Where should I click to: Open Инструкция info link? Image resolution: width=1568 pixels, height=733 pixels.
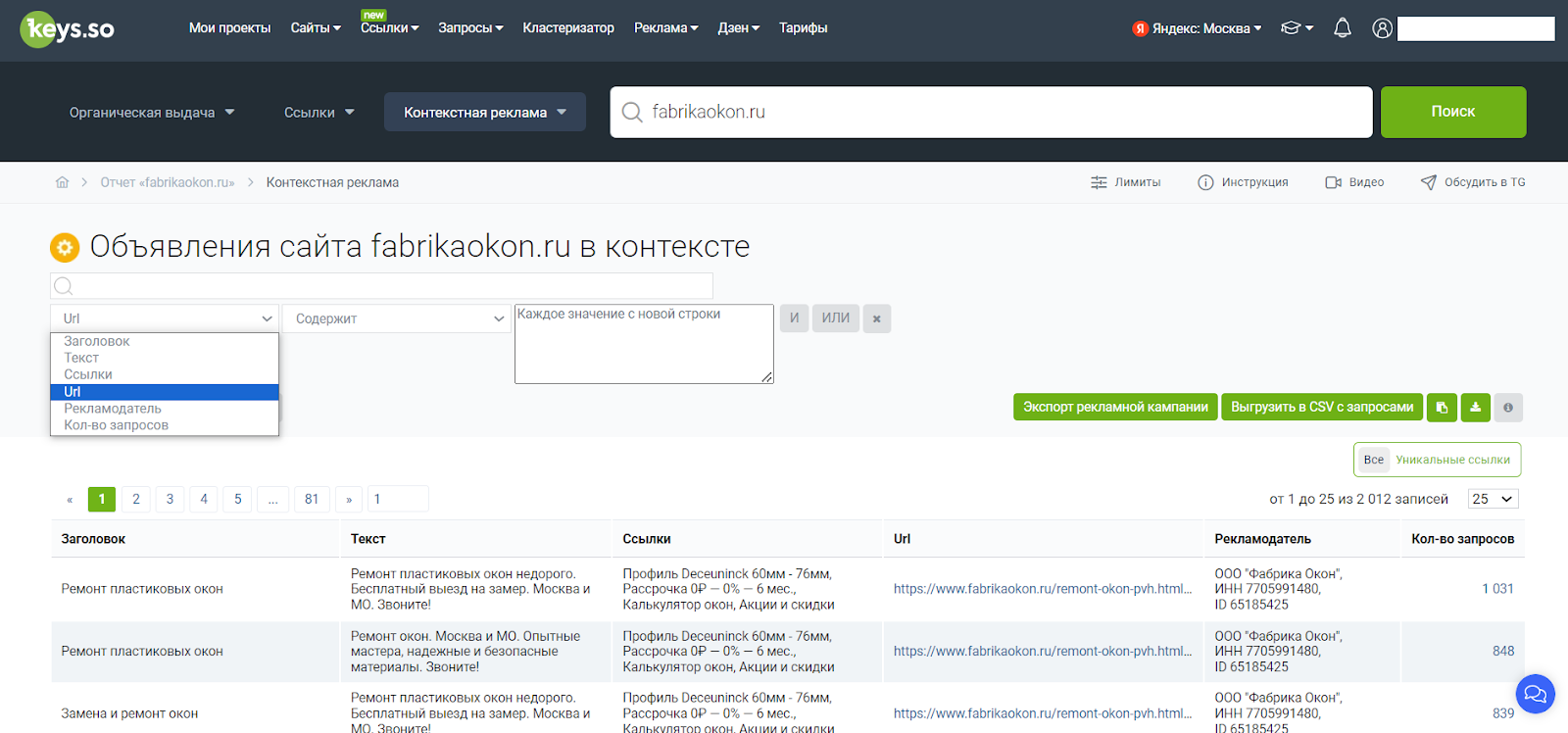(1243, 182)
